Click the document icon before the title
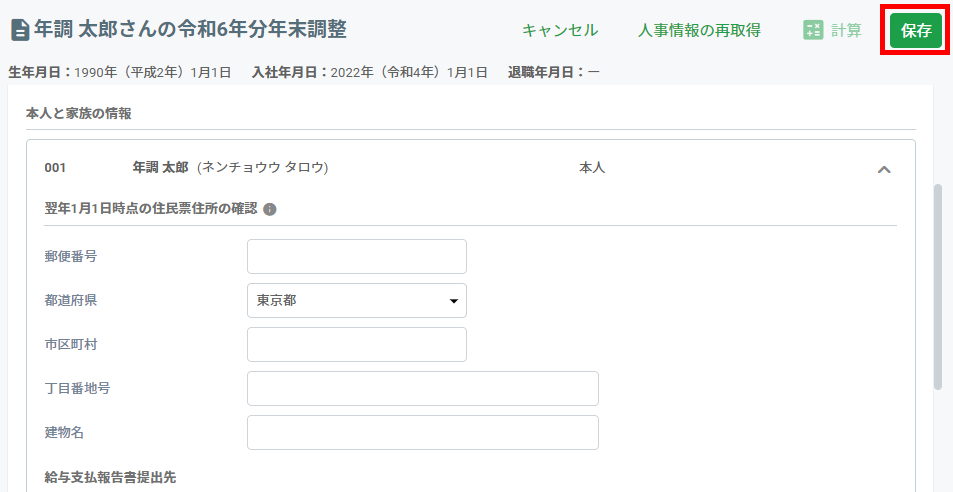Screen dimensions: 953x492 pos(20,30)
